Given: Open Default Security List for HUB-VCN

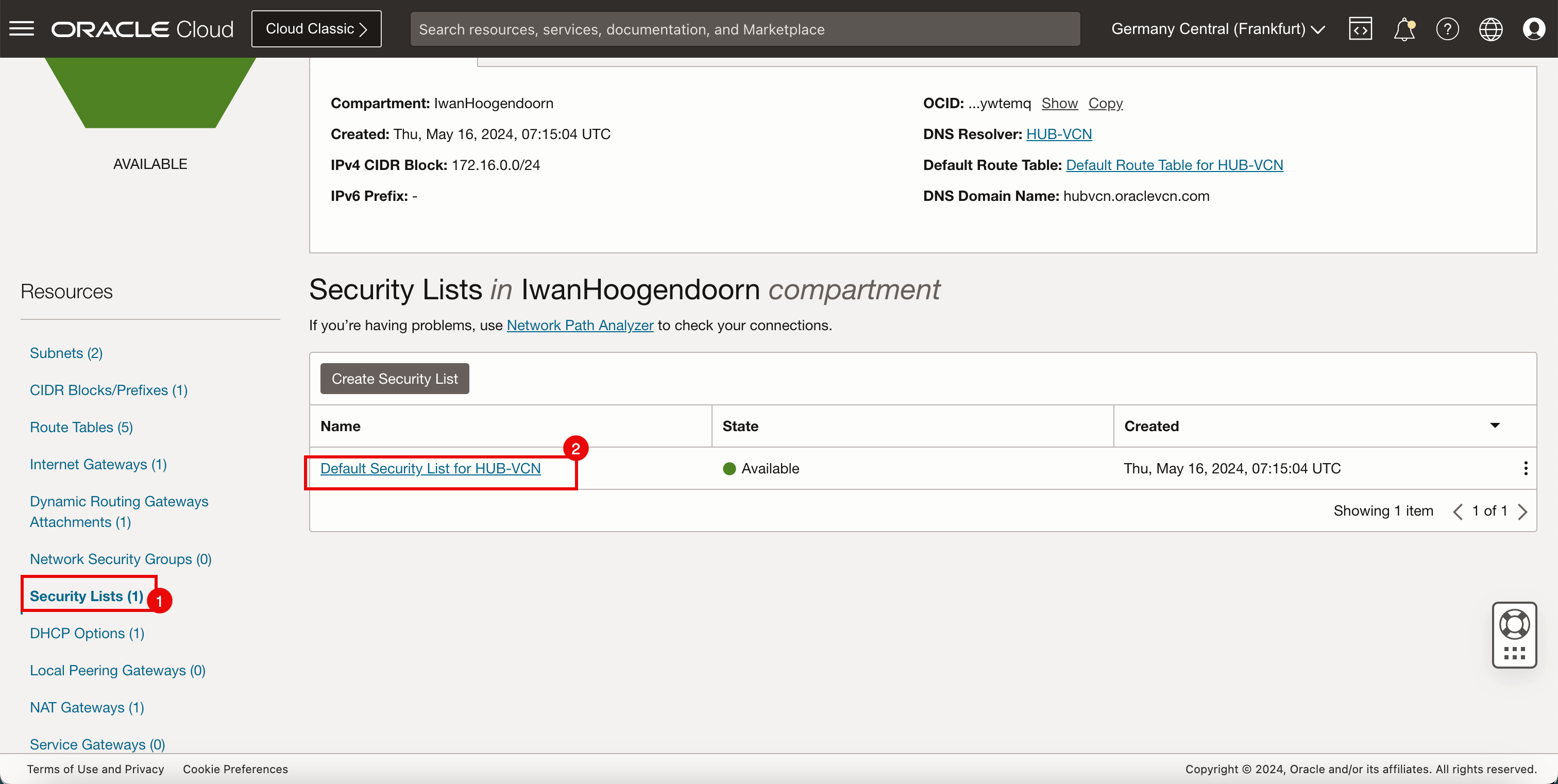Looking at the screenshot, I should pyautogui.click(x=430, y=468).
